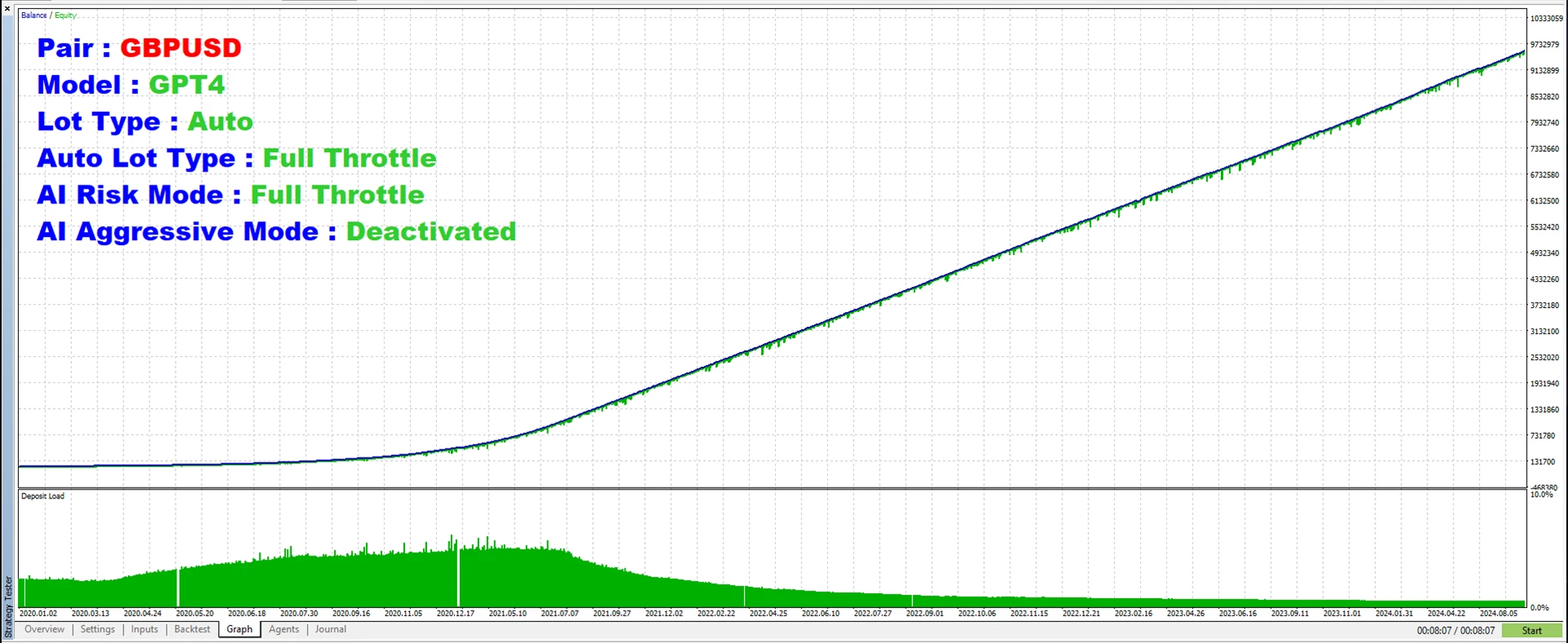1568x643 pixels.
Task: Click the vertical Strategy Tester title
Action: [x=8, y=607]
